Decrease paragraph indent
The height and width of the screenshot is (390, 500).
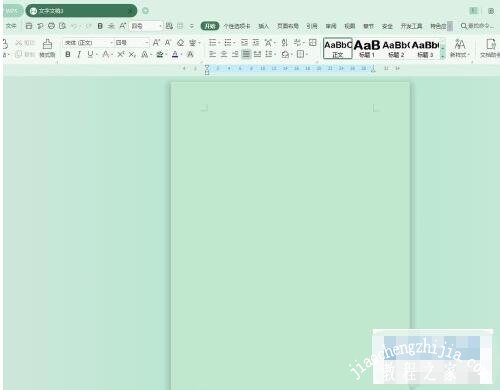[x=244, y=43]
